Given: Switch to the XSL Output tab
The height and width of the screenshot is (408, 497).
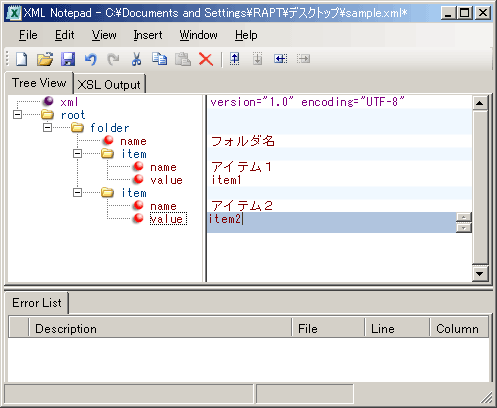Looking at the screenshot, I should (109, 85).
